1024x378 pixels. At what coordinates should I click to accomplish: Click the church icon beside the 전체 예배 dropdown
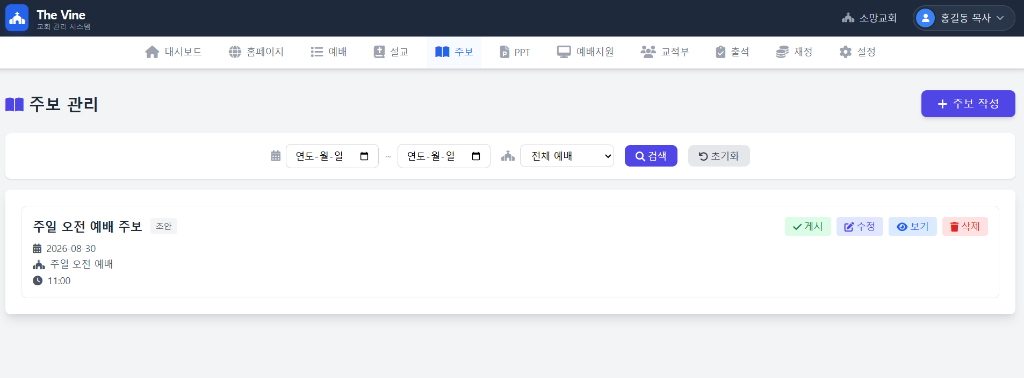(x=508, y=156)
